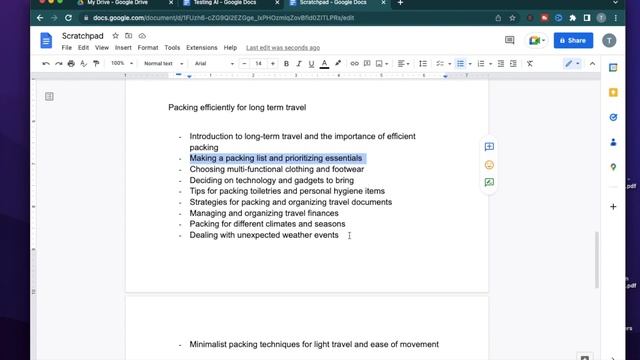Click the font size 14 field

click(258, 64)
